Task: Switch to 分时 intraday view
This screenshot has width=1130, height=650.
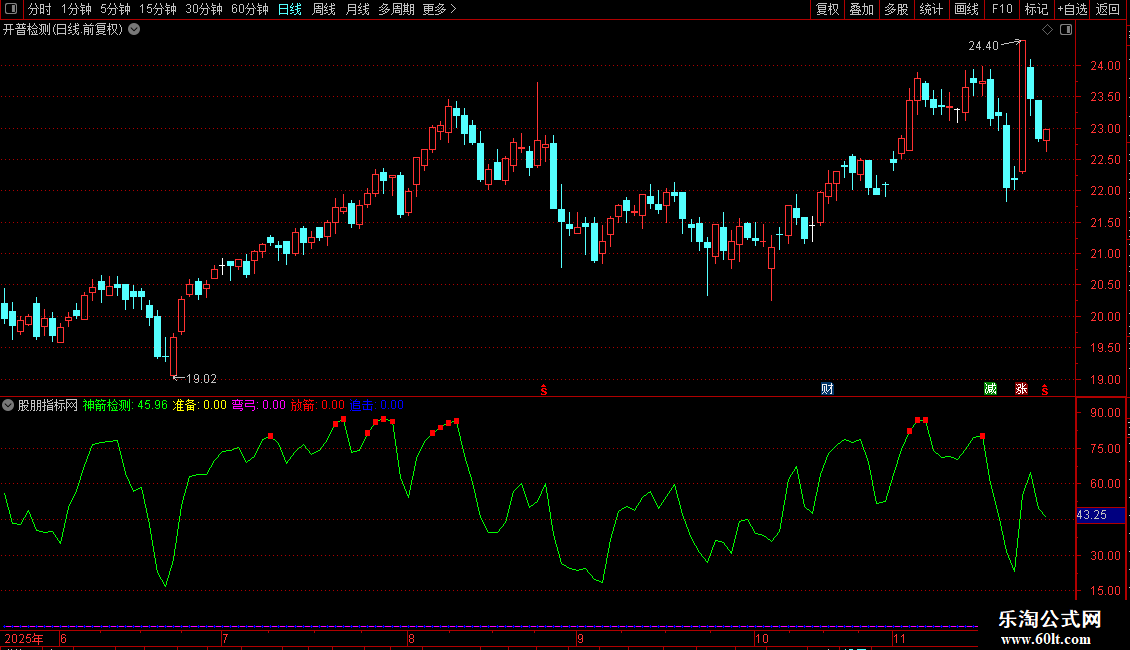Action: 40,9
